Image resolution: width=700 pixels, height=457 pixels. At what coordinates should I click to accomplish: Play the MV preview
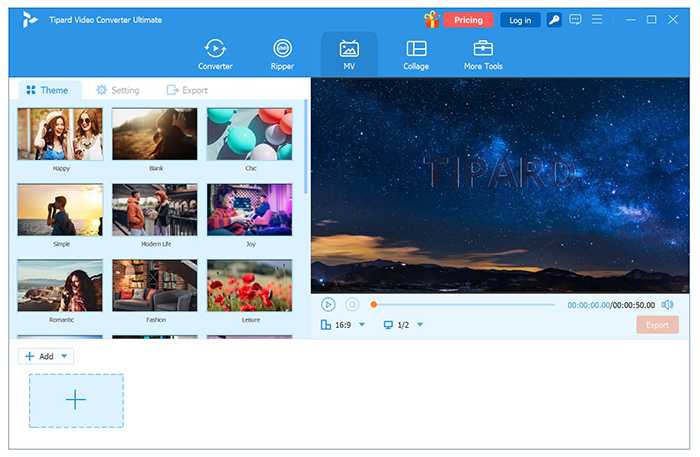pos(328,304)
